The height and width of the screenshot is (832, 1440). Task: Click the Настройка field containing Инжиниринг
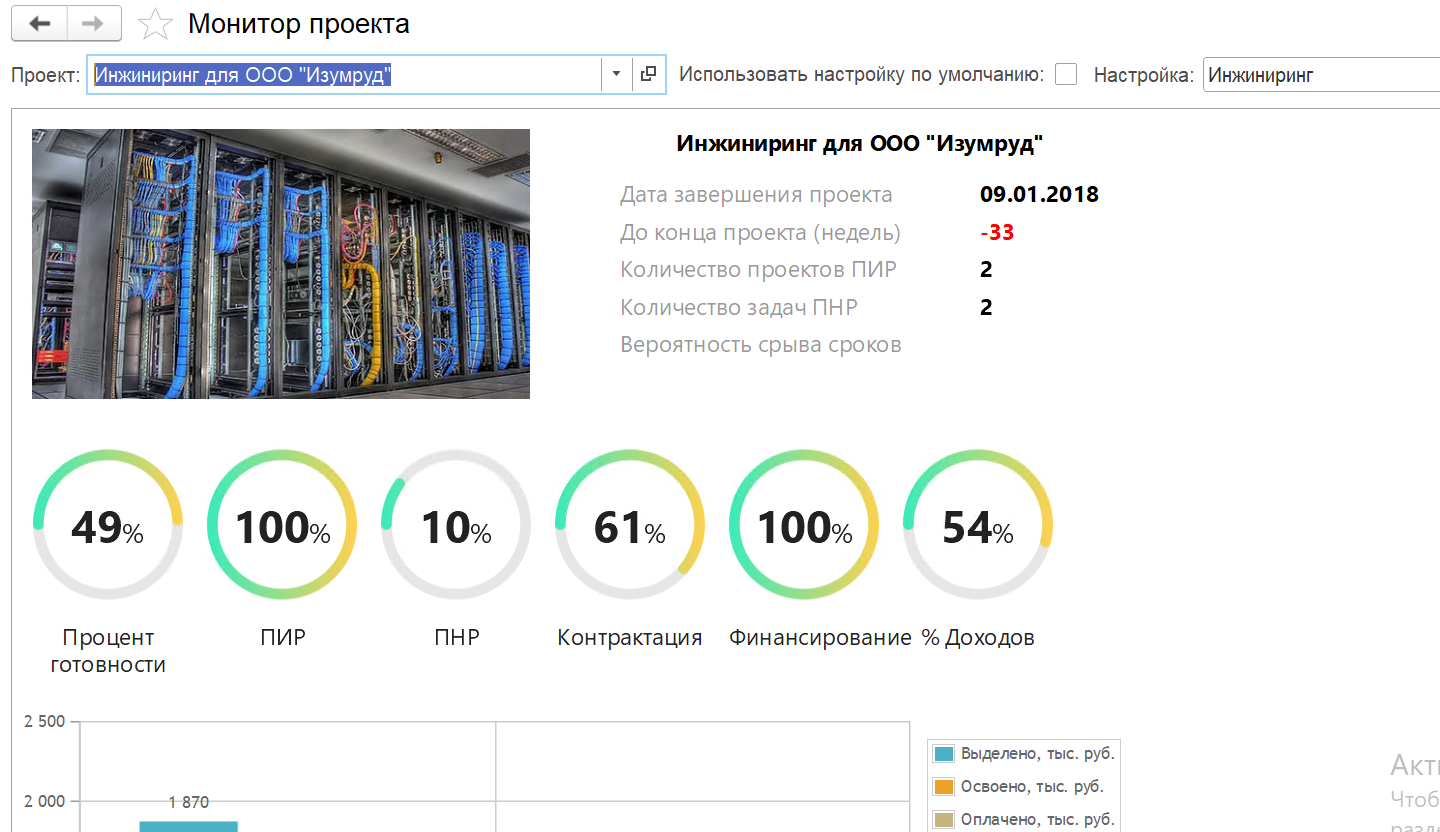click(x=1321, y=74)
